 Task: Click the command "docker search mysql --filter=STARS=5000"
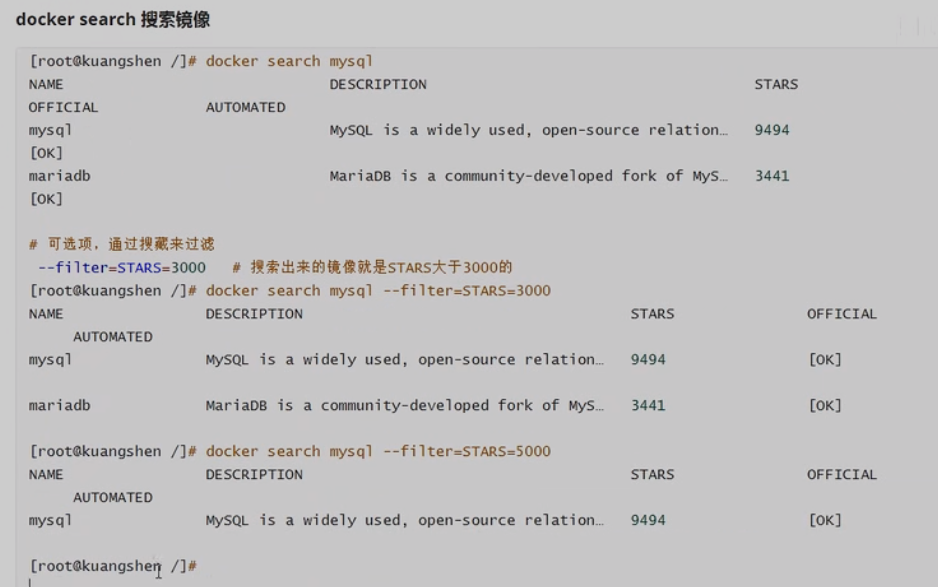pyautogui.click(x=378, y=451)
